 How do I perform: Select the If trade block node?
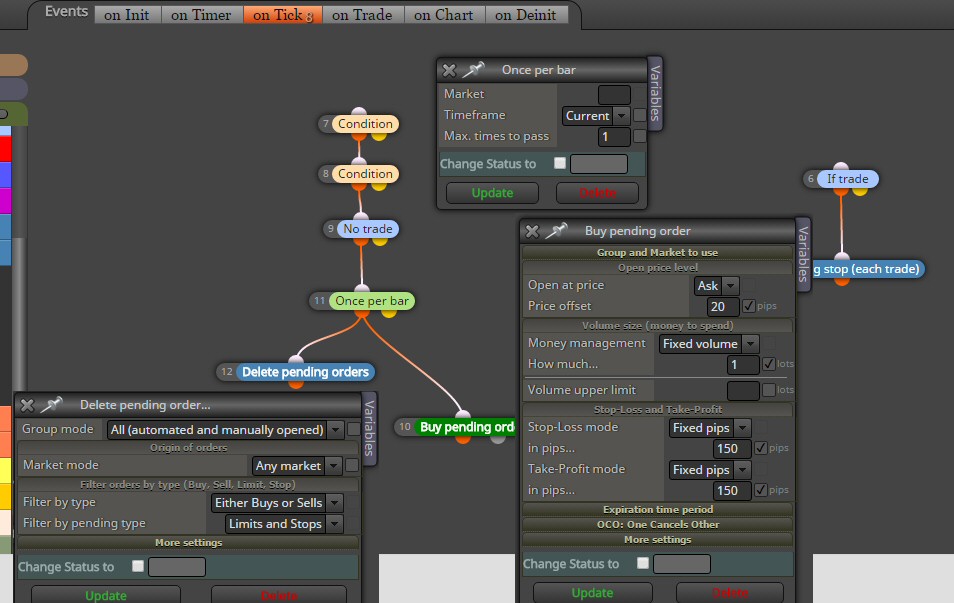coord(847,179)
